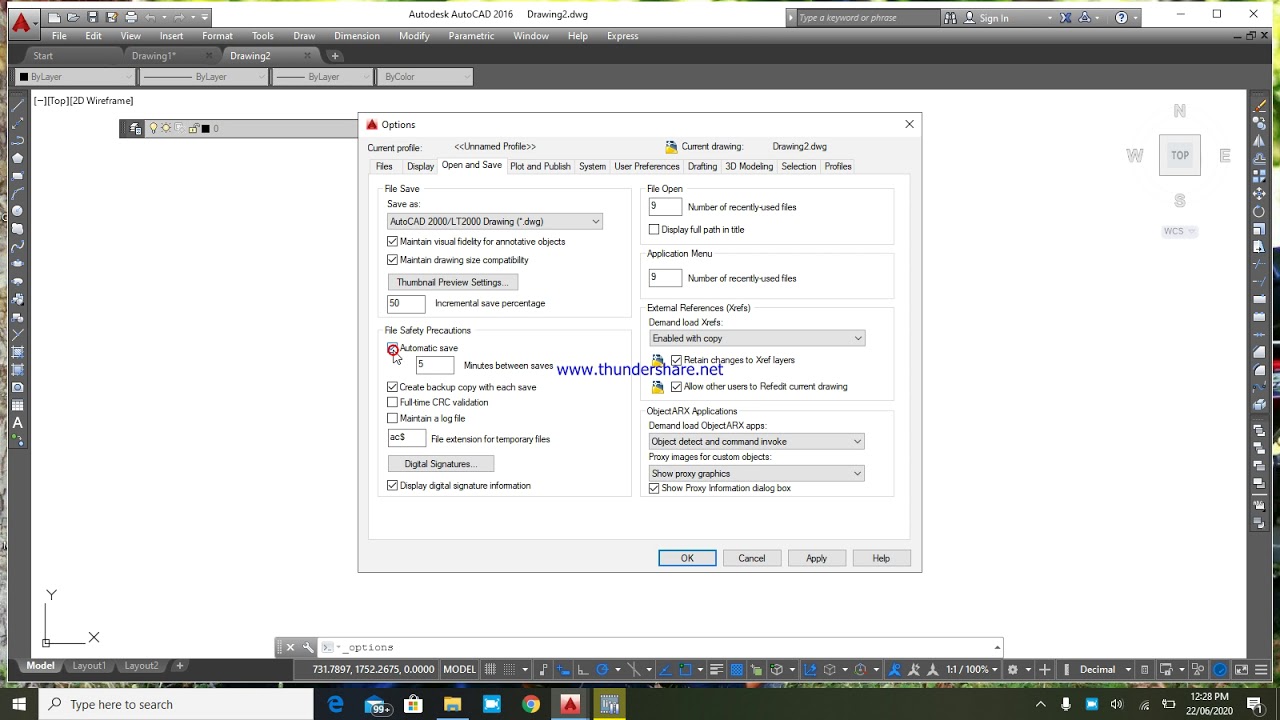Image resolution: width=1280 pixels, height=720 pixels.
Task: Open the Drafting tab in Options
Action: [702, 166]
